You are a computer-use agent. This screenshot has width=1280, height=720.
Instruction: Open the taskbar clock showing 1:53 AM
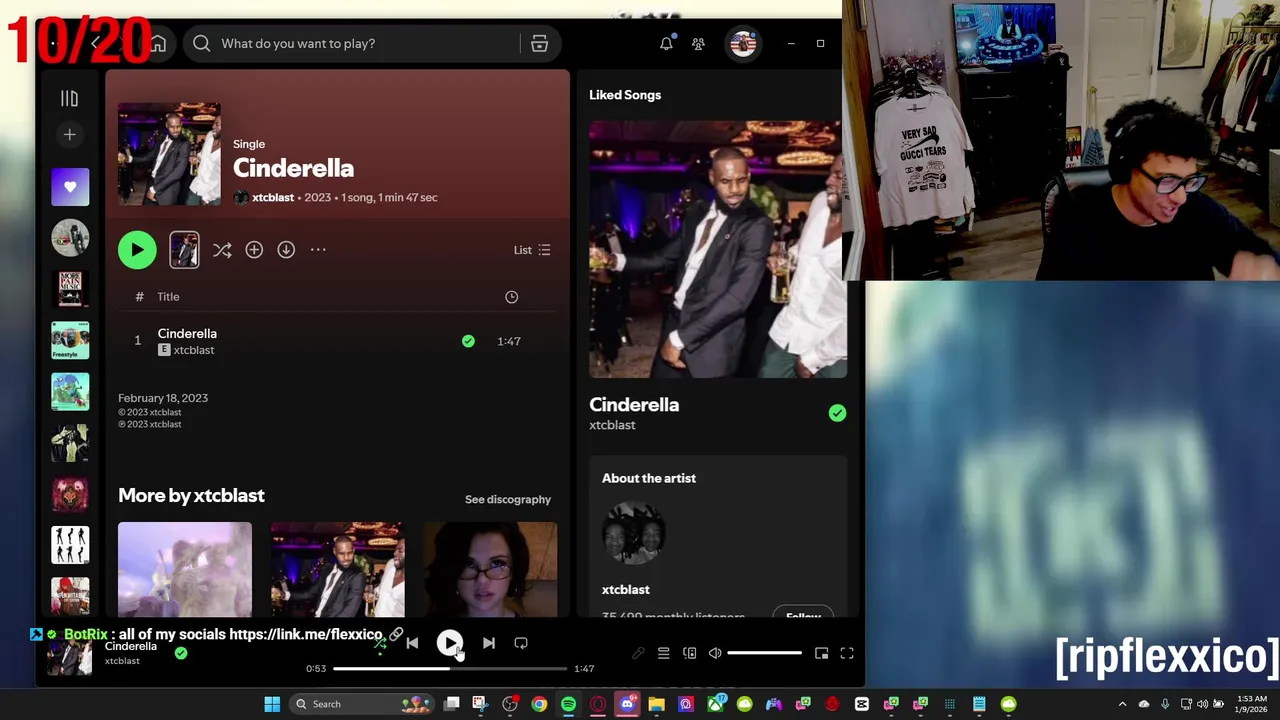coord(1251,704)
